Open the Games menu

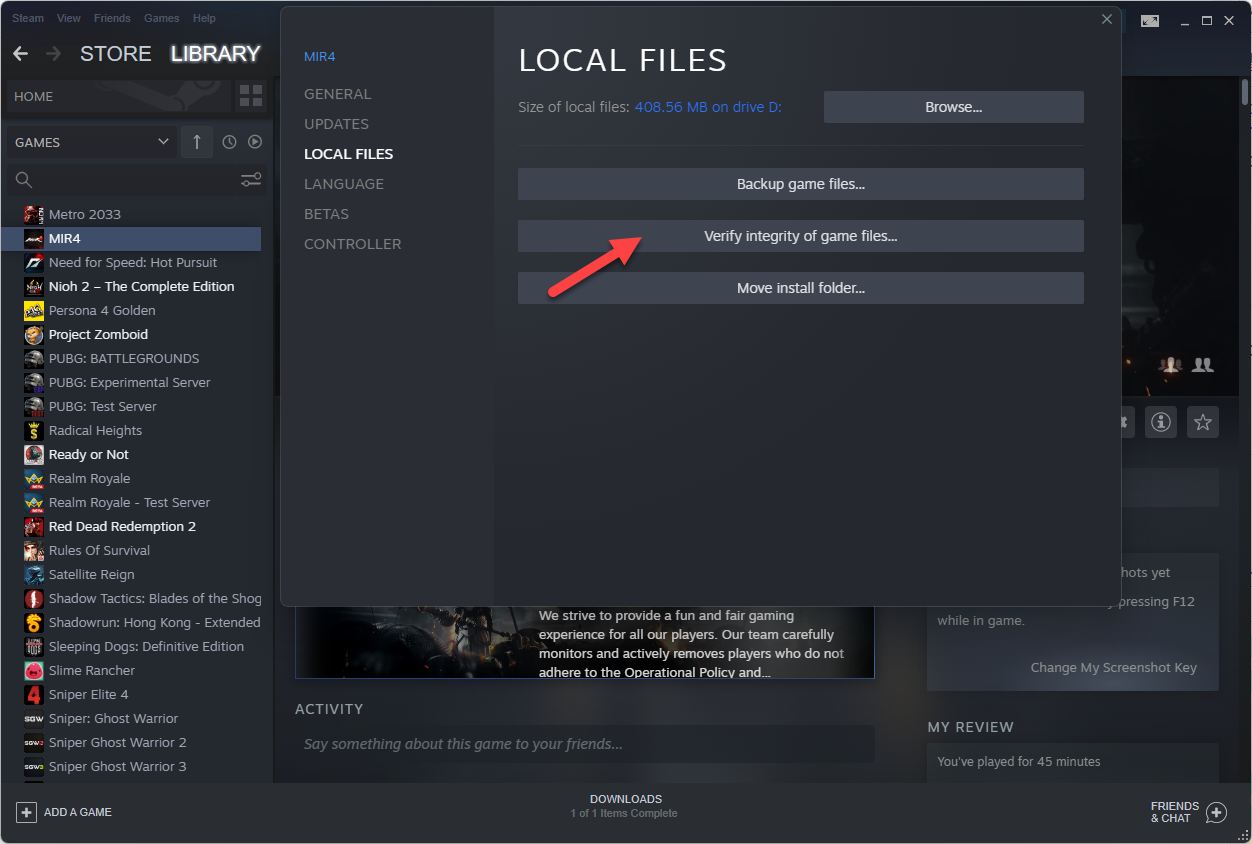[x=162, y=18]
